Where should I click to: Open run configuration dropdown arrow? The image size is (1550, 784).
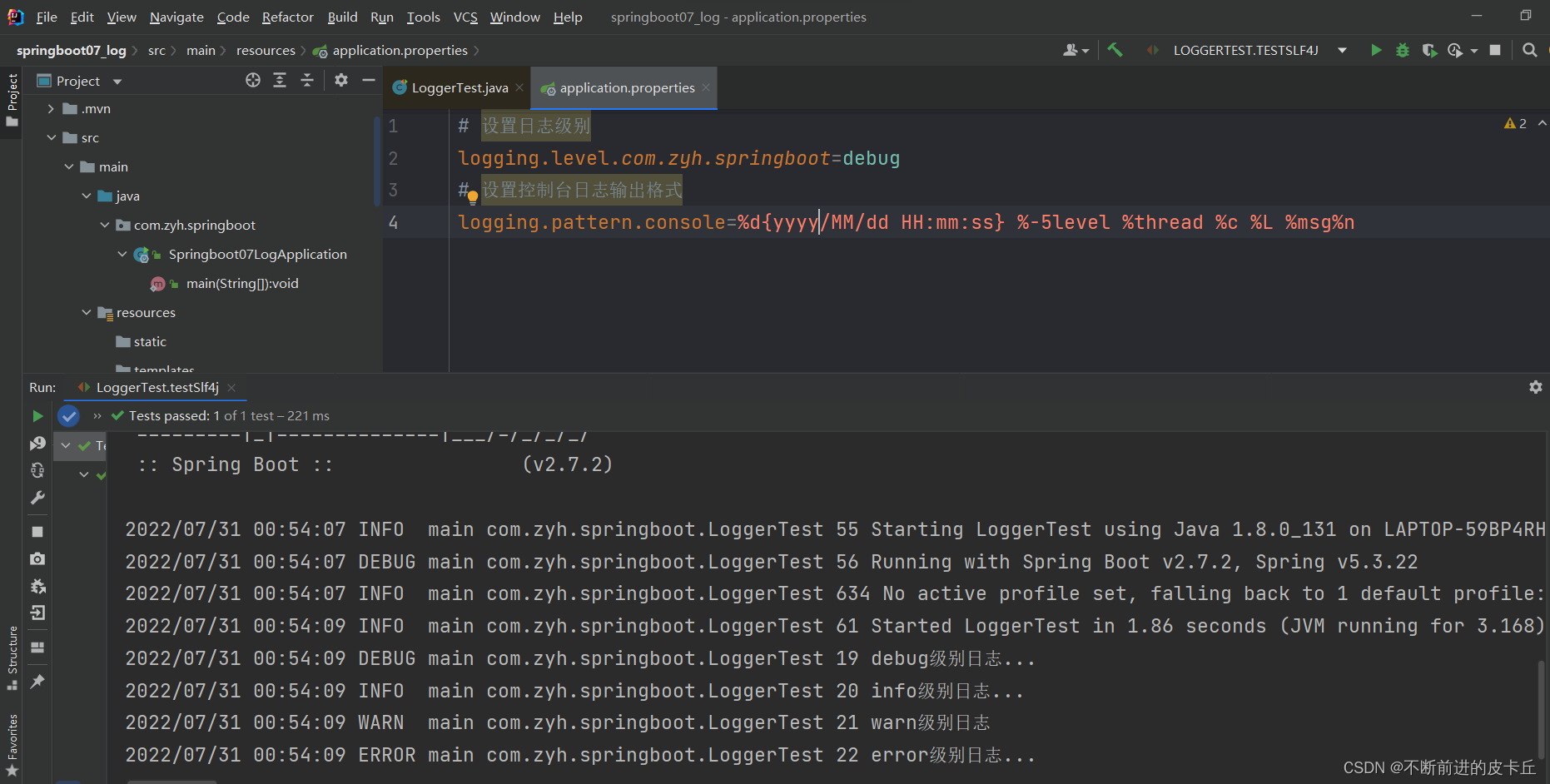click(1342, 50)
